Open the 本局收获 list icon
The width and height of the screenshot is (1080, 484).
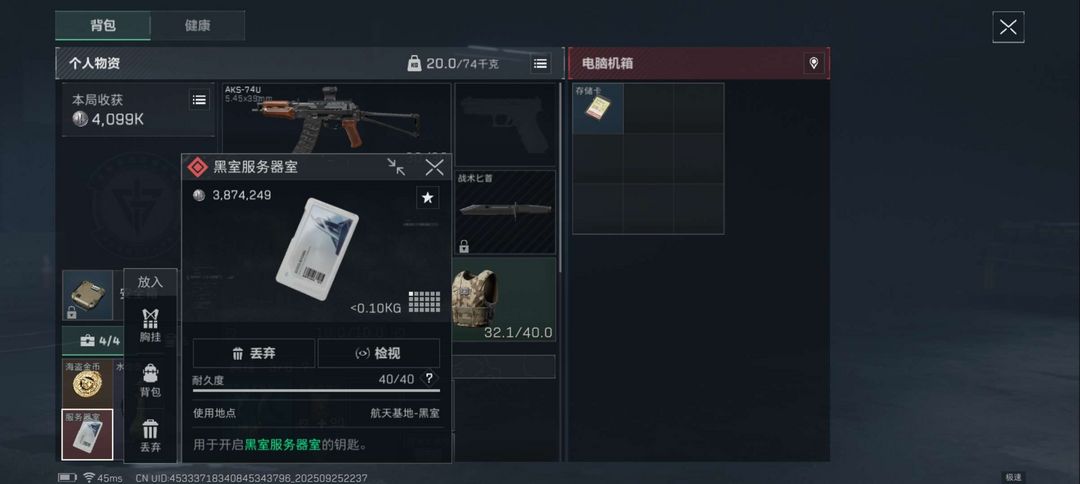click(199, 100)
